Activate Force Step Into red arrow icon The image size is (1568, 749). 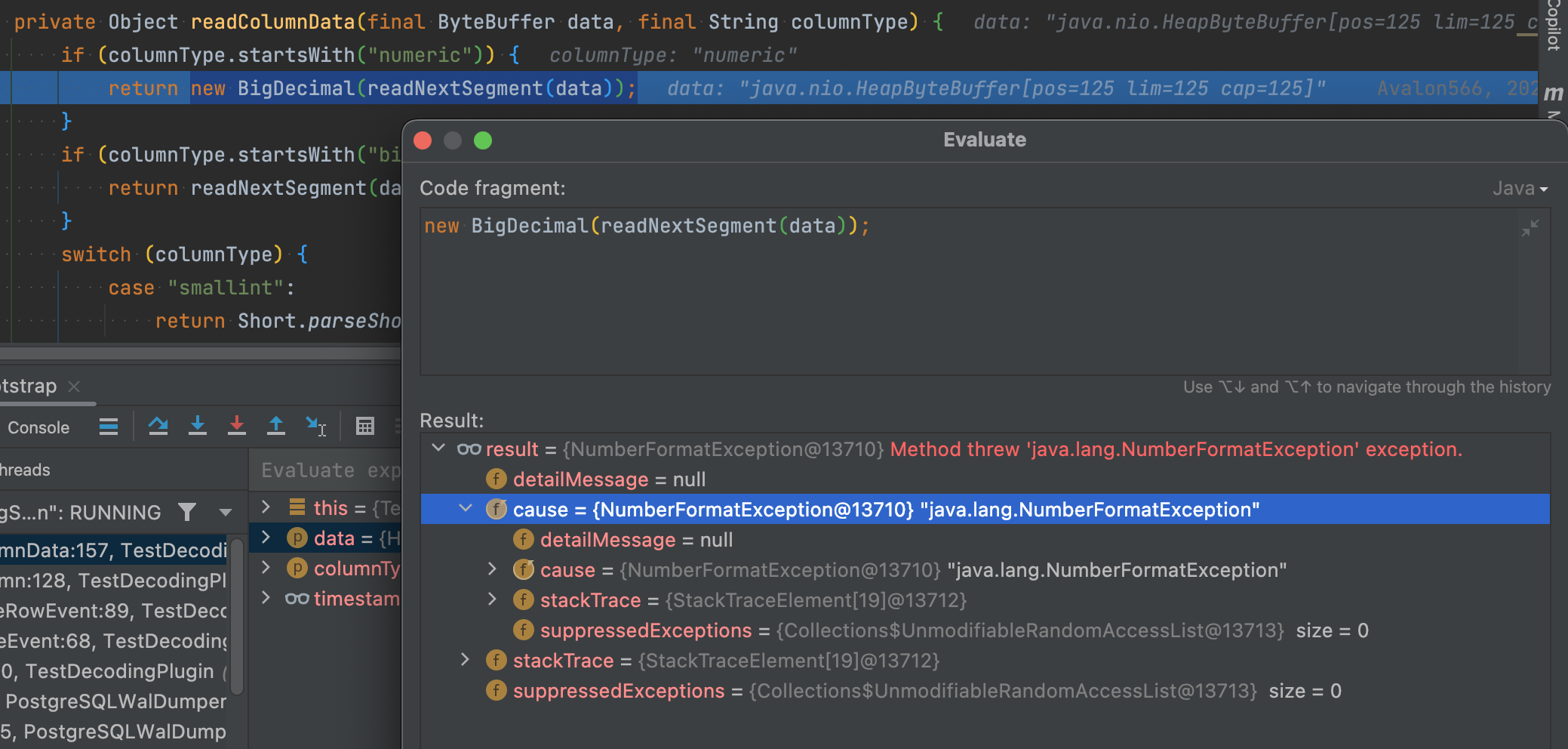[237, 427]
